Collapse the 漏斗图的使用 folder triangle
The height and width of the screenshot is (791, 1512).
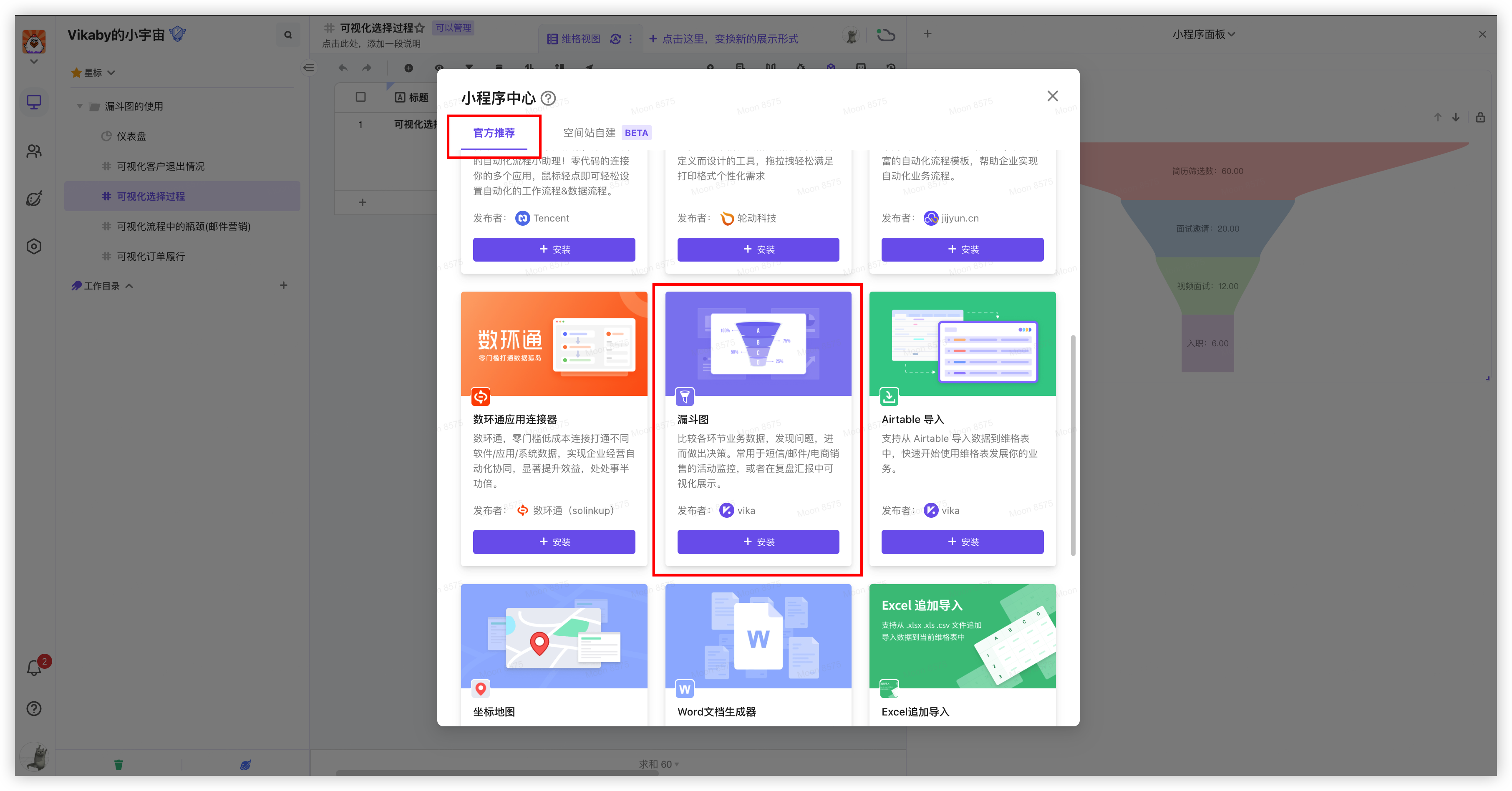click(x=79, y=106)
